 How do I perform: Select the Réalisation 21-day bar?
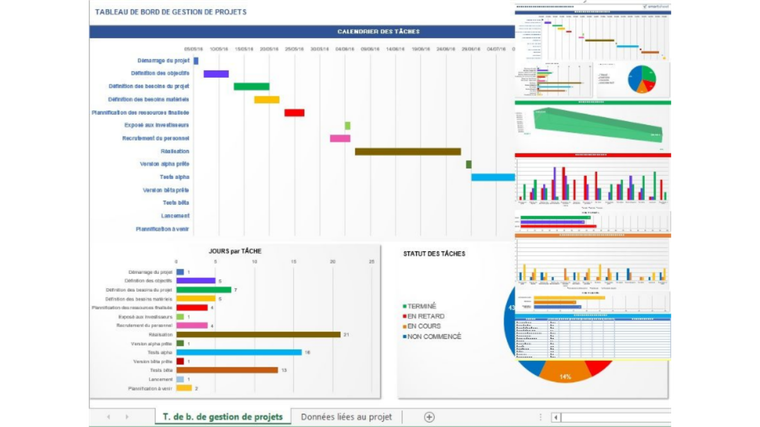coord(258,334)
